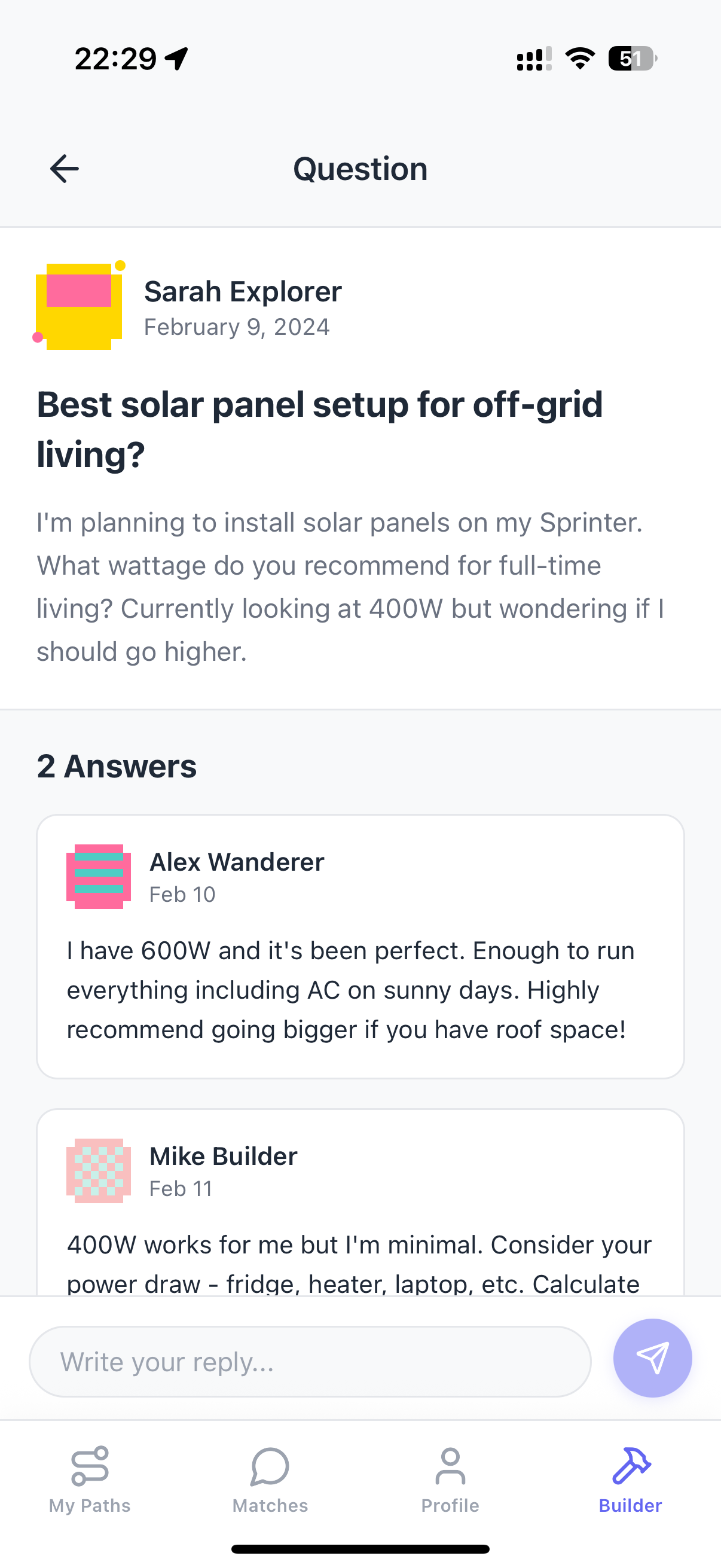721x1568 pixels.
Task: Tap the 2 Answers heading
Action: coord(117,765)
